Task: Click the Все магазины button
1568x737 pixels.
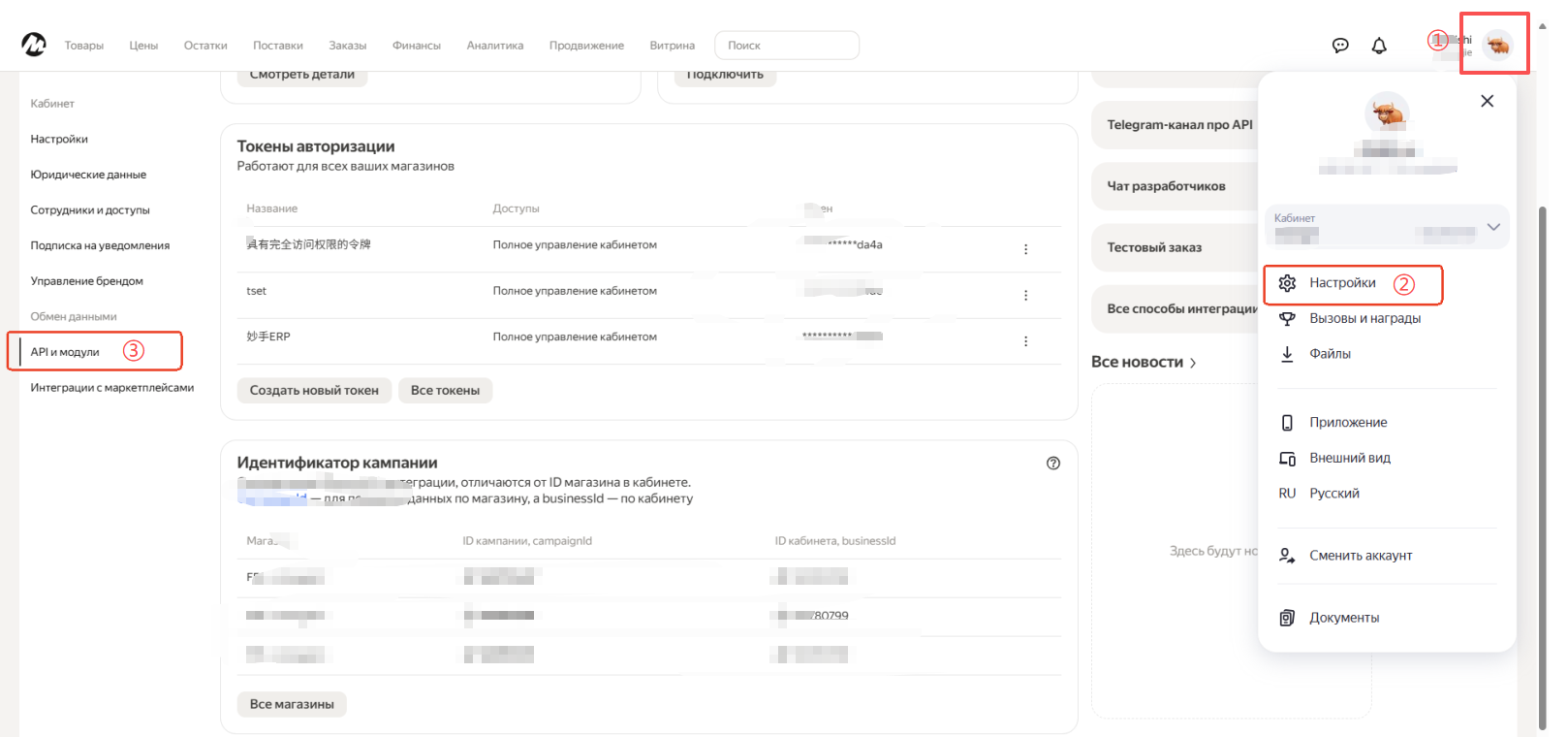Action: [292, 704]
